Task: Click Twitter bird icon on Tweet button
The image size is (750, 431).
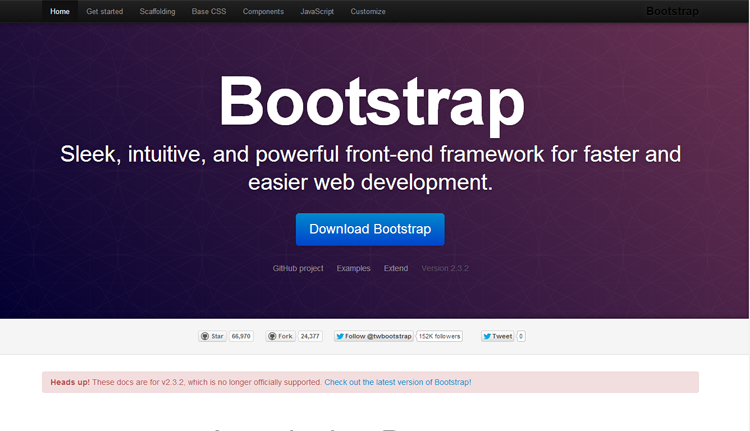Action: coord(487,336)
